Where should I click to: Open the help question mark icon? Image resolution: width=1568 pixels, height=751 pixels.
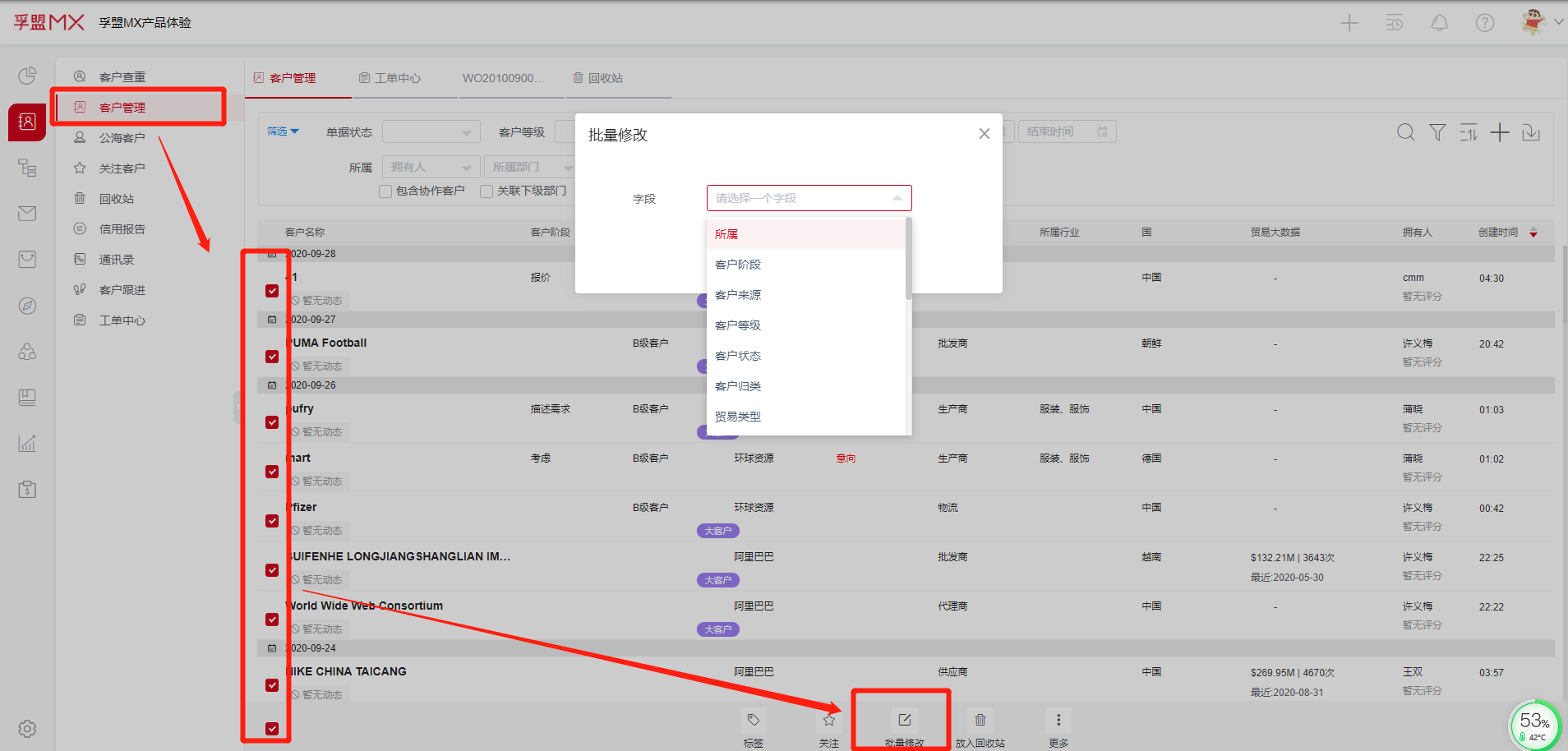point(1484,23)
